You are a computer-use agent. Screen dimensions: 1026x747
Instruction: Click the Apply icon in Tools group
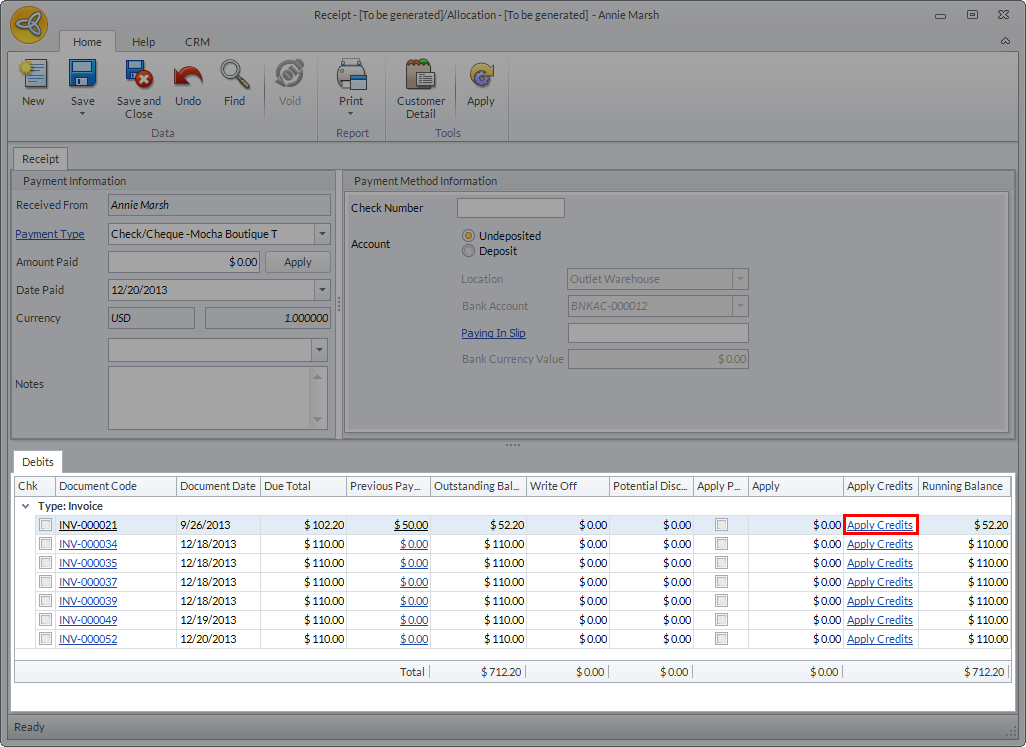click(x=481, y=77)
